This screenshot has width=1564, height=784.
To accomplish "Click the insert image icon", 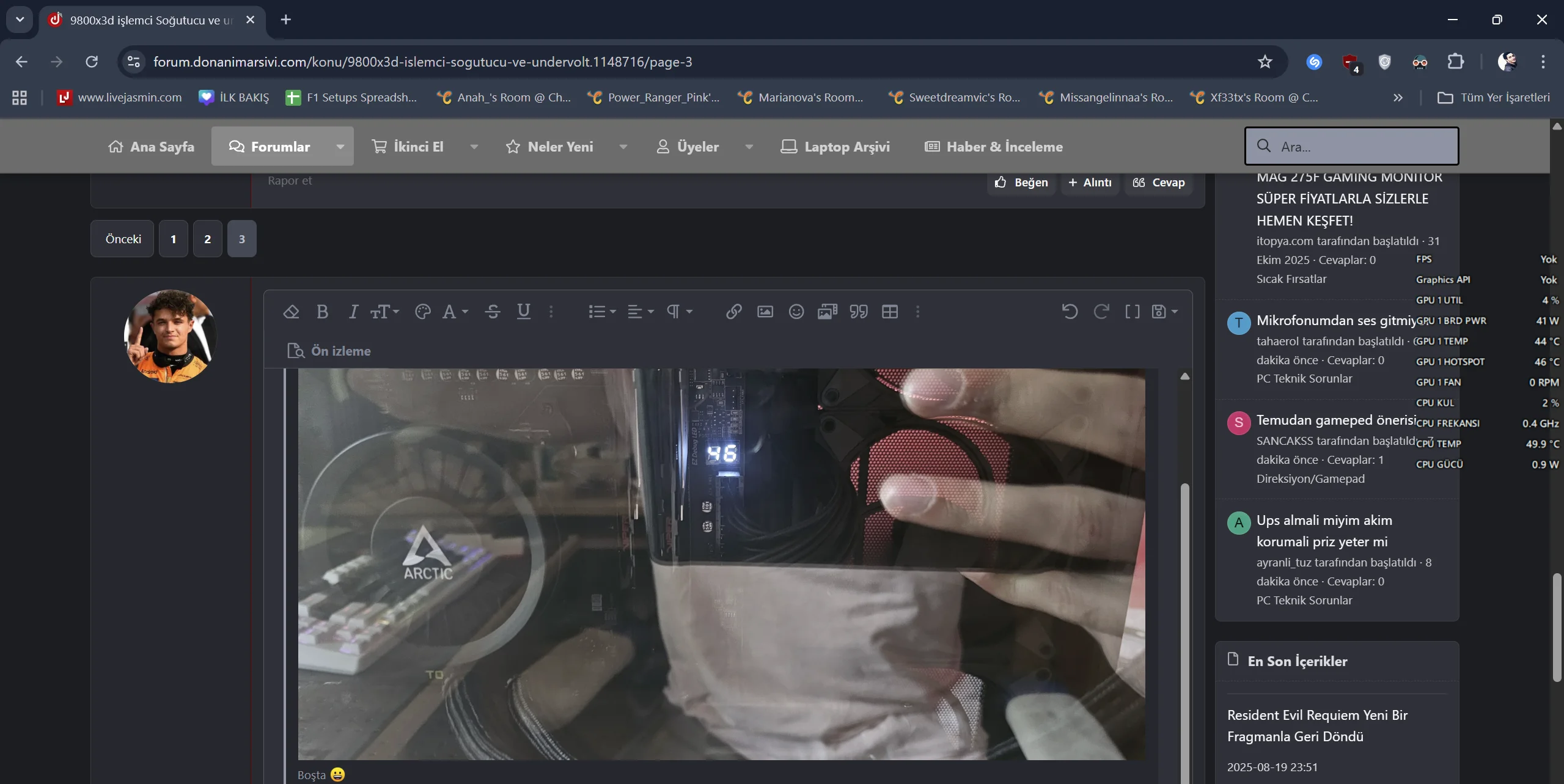I will coord(765,312).
